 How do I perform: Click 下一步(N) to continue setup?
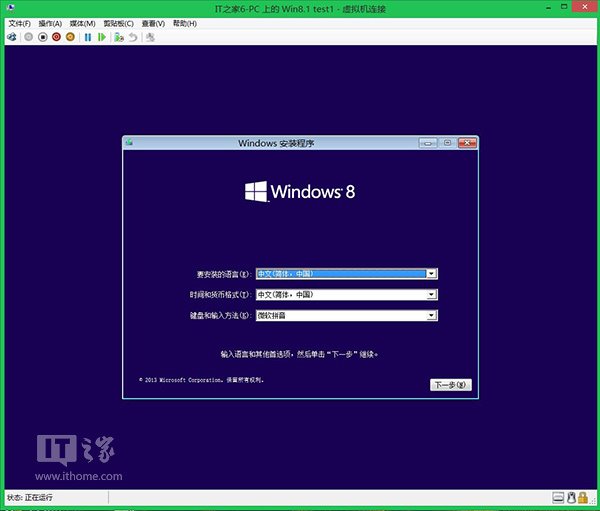[x=451, y=385]
